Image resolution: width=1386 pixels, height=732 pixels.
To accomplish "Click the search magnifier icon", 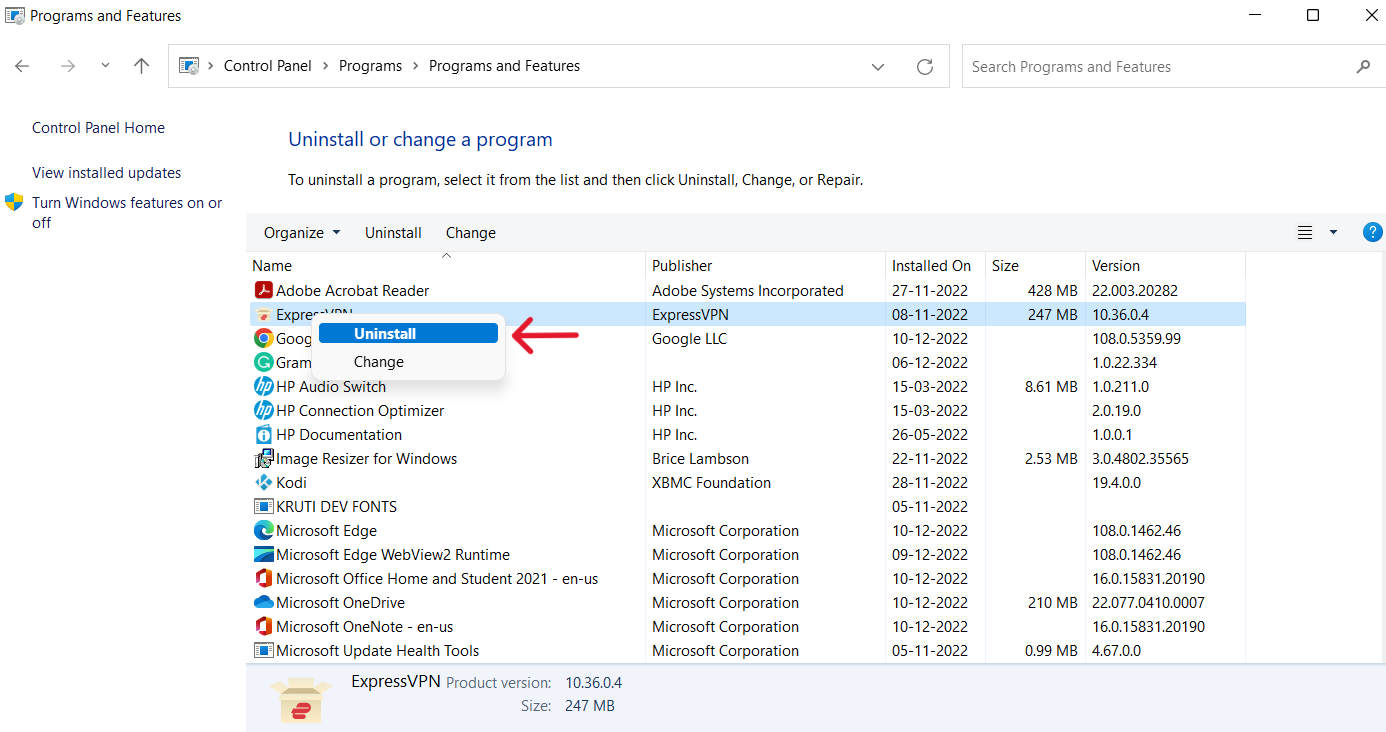I will [1363, 67].
